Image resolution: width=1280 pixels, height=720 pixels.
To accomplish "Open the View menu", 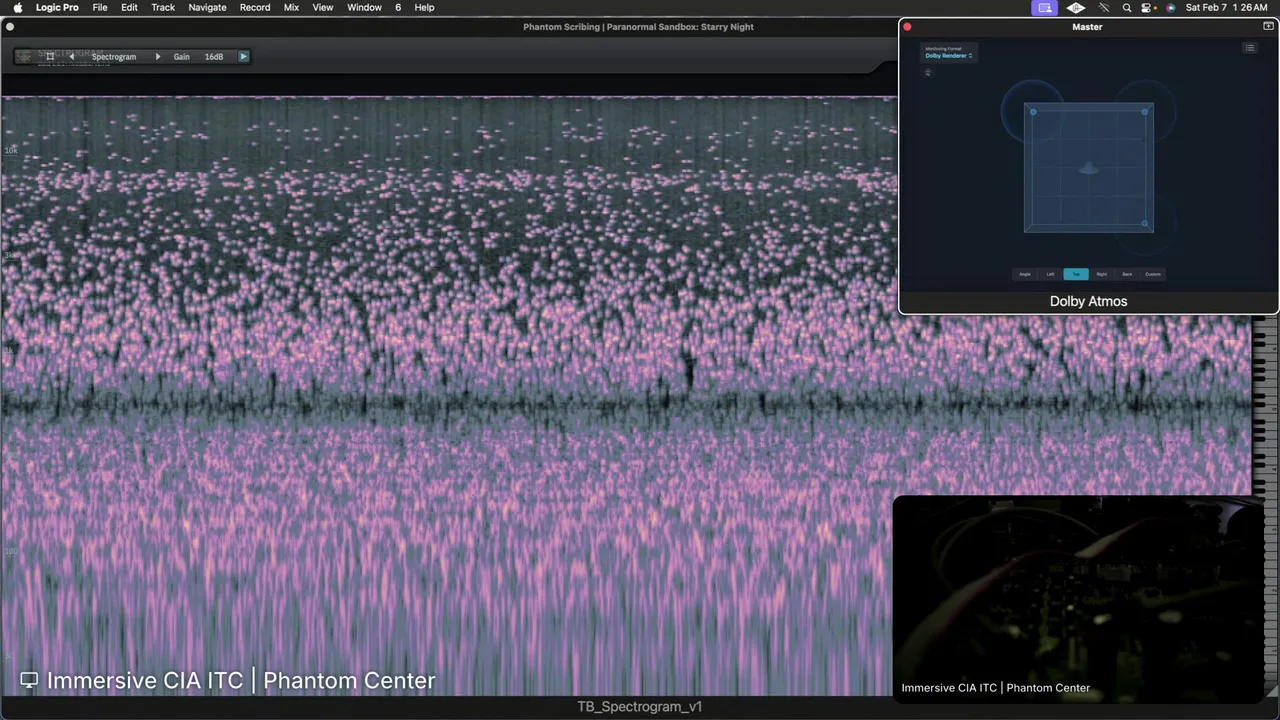I will tap(323, 7).
